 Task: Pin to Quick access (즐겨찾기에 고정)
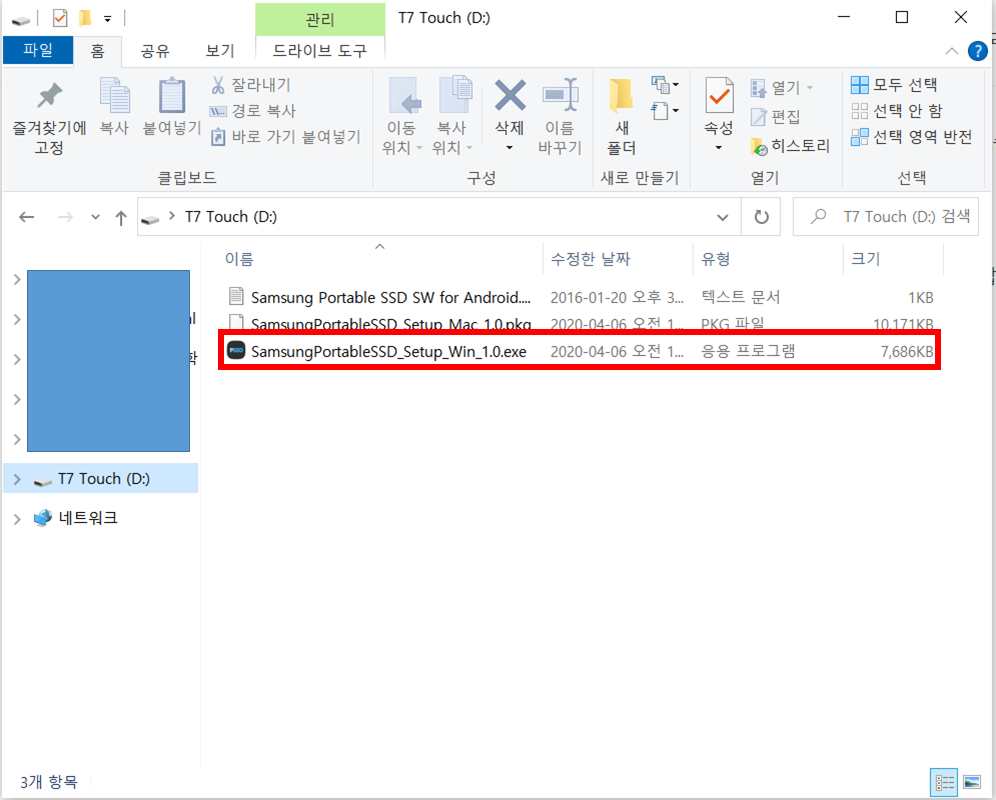(49, 119)
